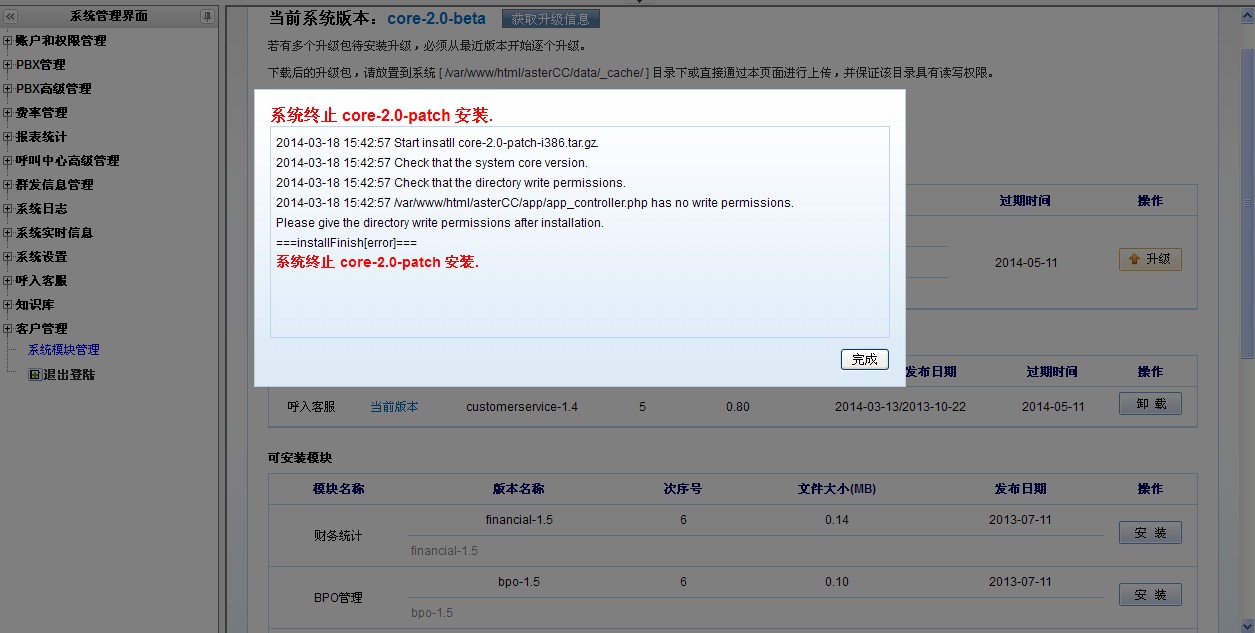Expand the PBX高级管理 tree node
Viewport: 1255px width, 633px height.
tap(8, 89)
